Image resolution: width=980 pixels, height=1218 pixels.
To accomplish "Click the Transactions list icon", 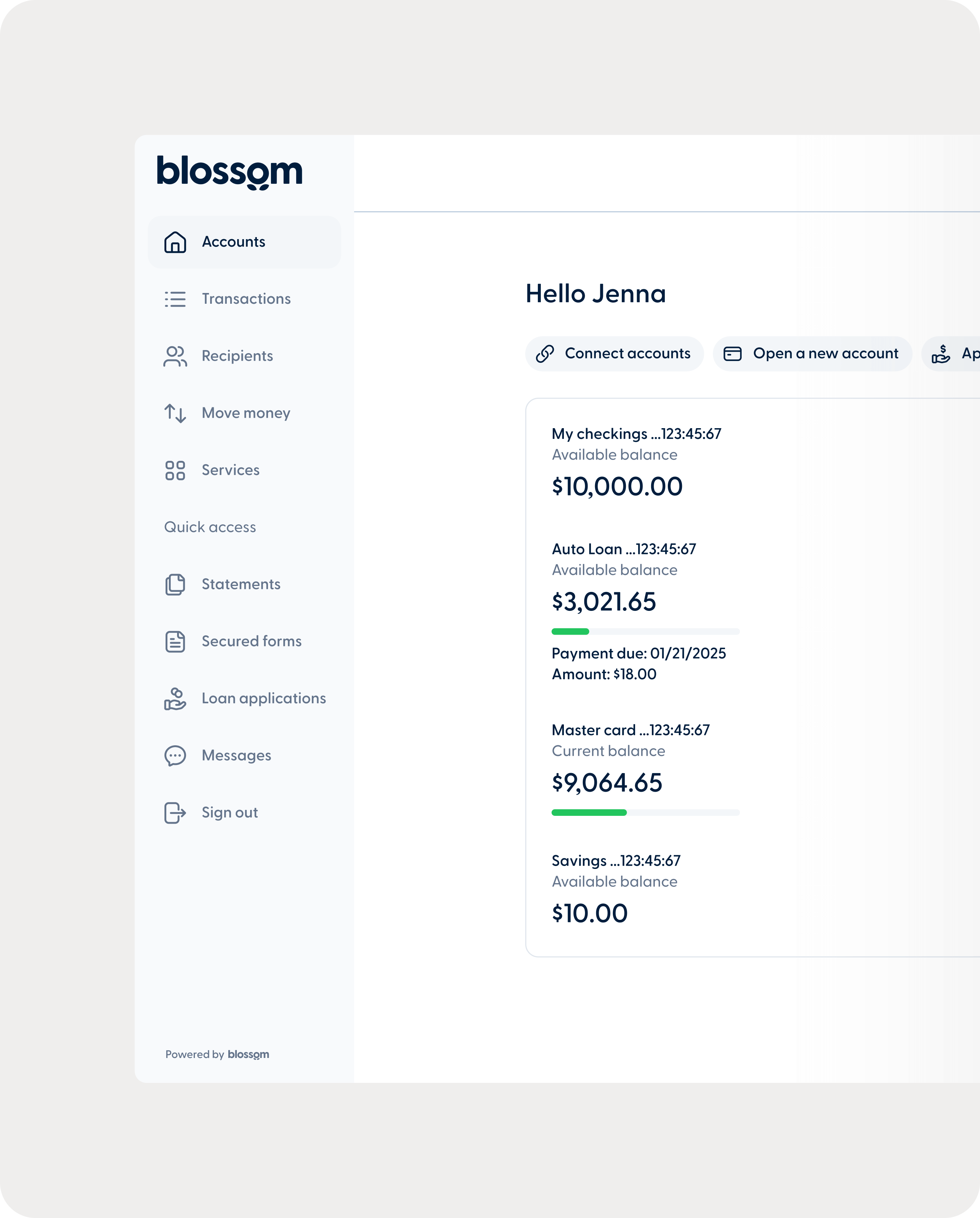I will 175,299.
